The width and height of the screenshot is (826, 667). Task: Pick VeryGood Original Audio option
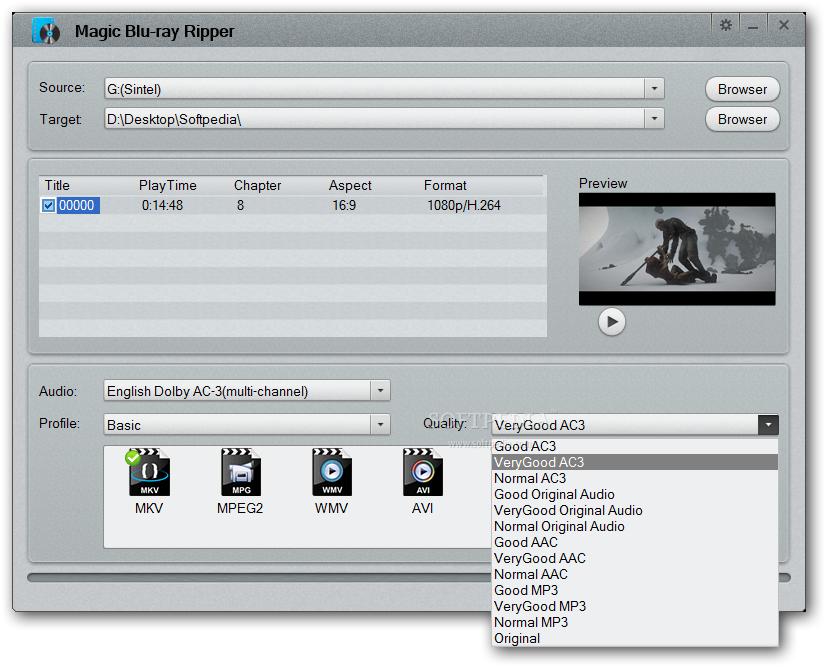pyautogui.click(x=635, y=510)
